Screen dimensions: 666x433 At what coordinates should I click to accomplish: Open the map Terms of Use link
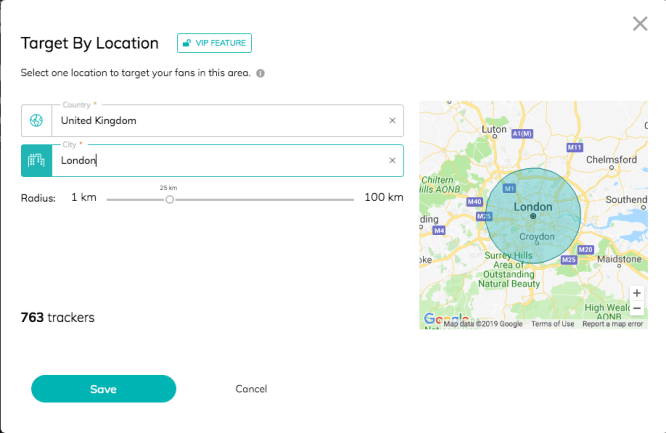[x=552, y=324]
